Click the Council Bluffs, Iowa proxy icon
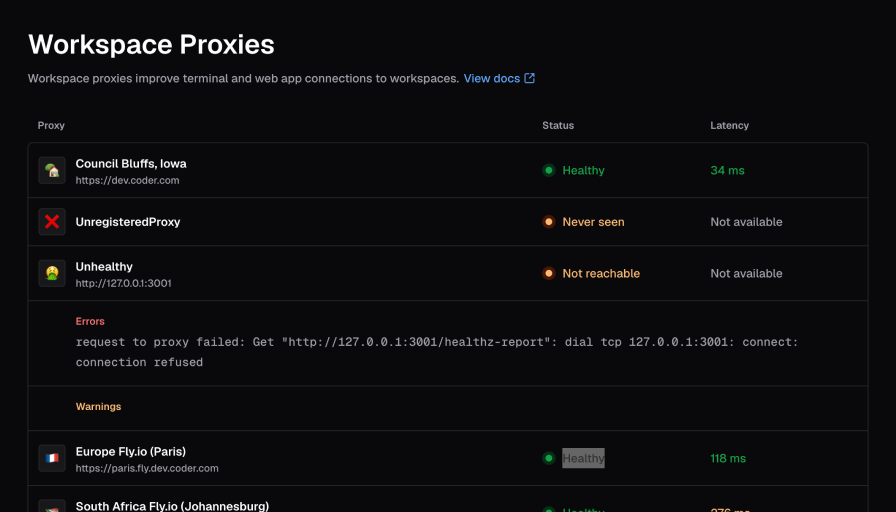Viewport: 896px width, 512px height. pyautogui.click(x=52, y=170)
